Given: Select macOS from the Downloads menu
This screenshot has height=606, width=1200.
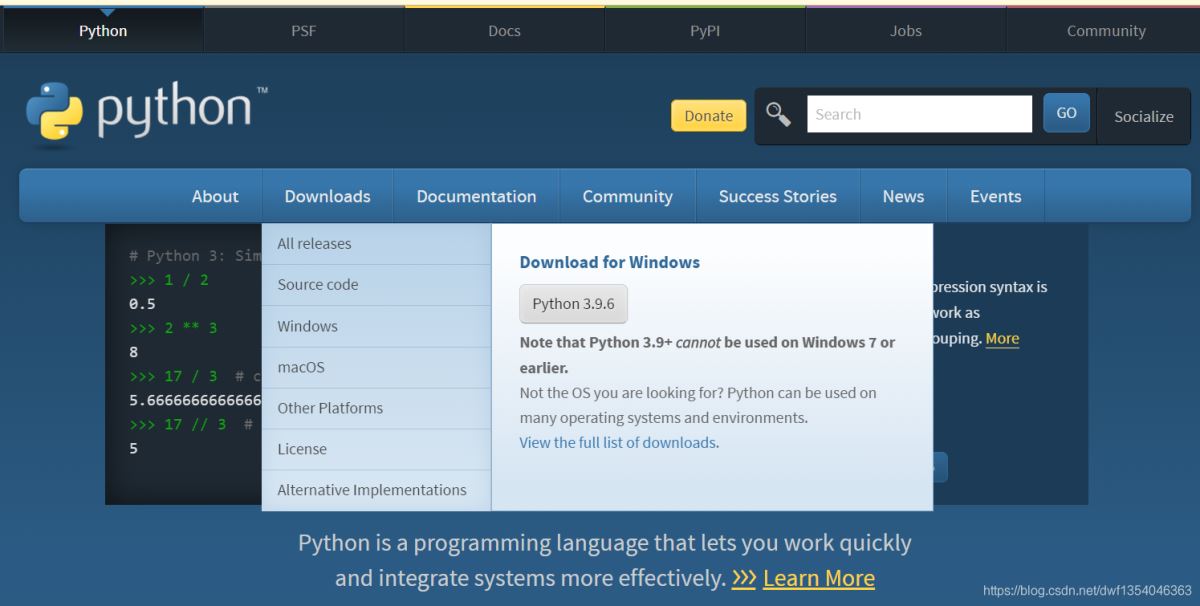Looking at the screenshot, I should pos(301,367).
